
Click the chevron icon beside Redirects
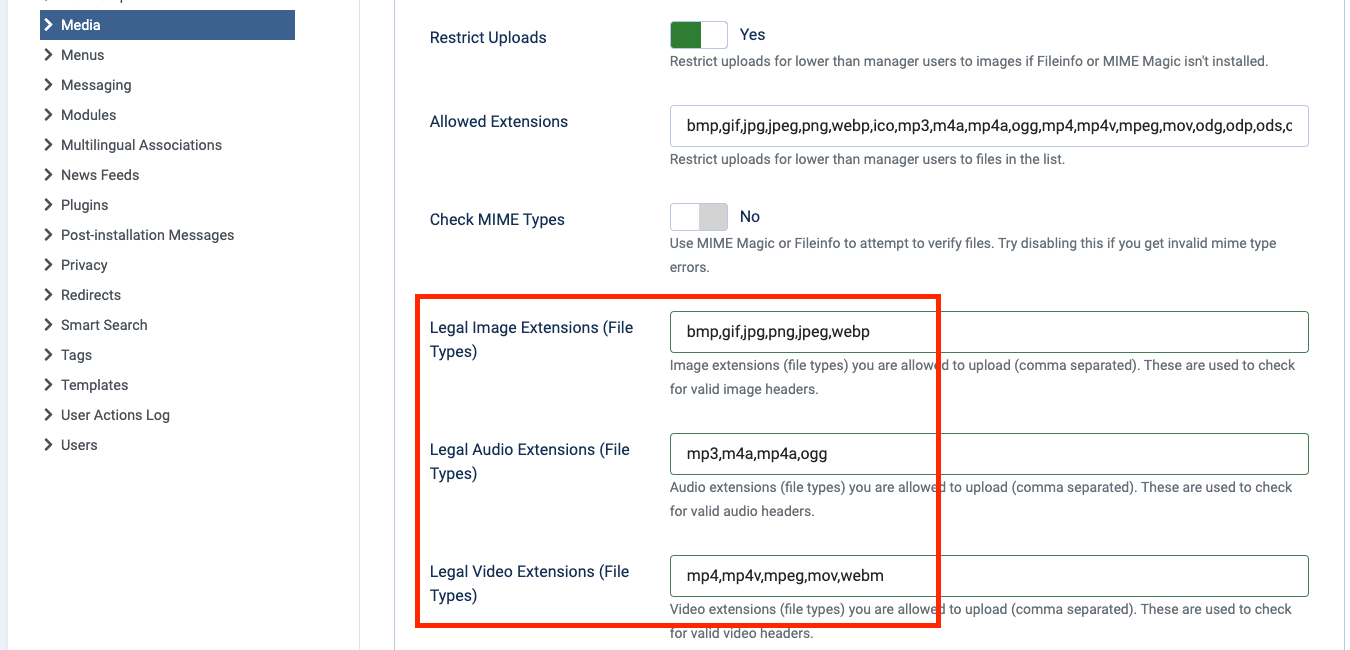[x=48, y=295]
